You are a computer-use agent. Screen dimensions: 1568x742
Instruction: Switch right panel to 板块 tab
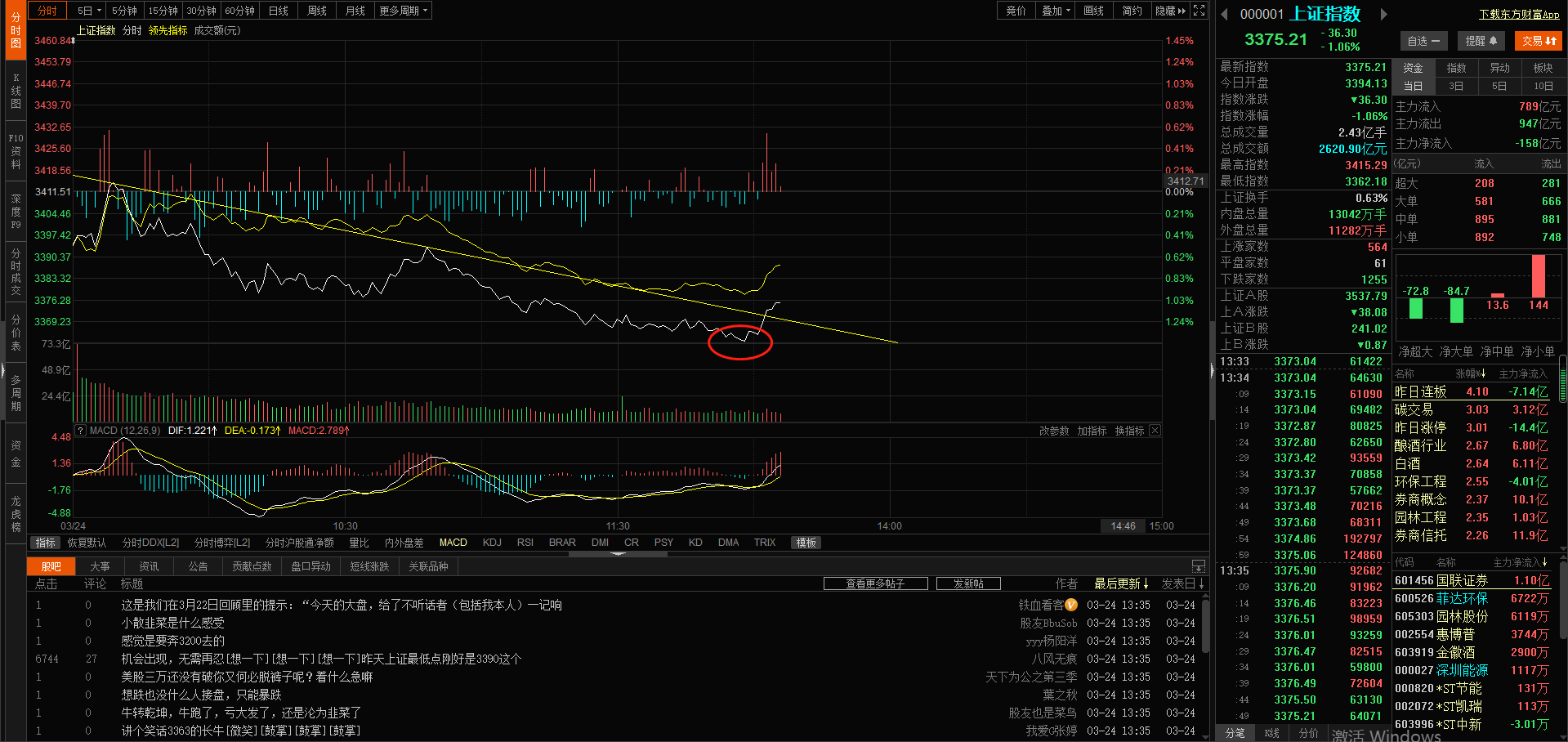[1543, 68]
